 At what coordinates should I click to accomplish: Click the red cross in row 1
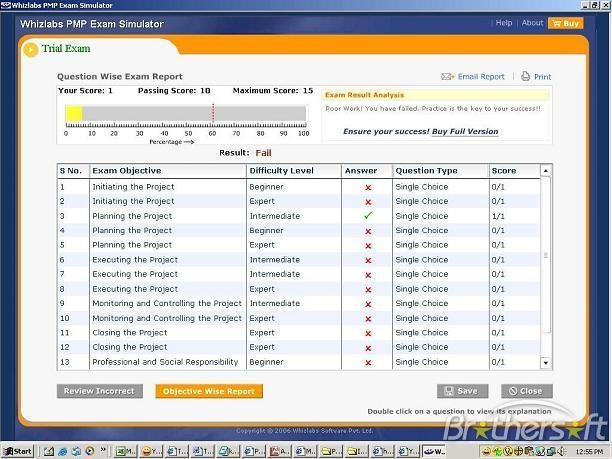point(368,188)
